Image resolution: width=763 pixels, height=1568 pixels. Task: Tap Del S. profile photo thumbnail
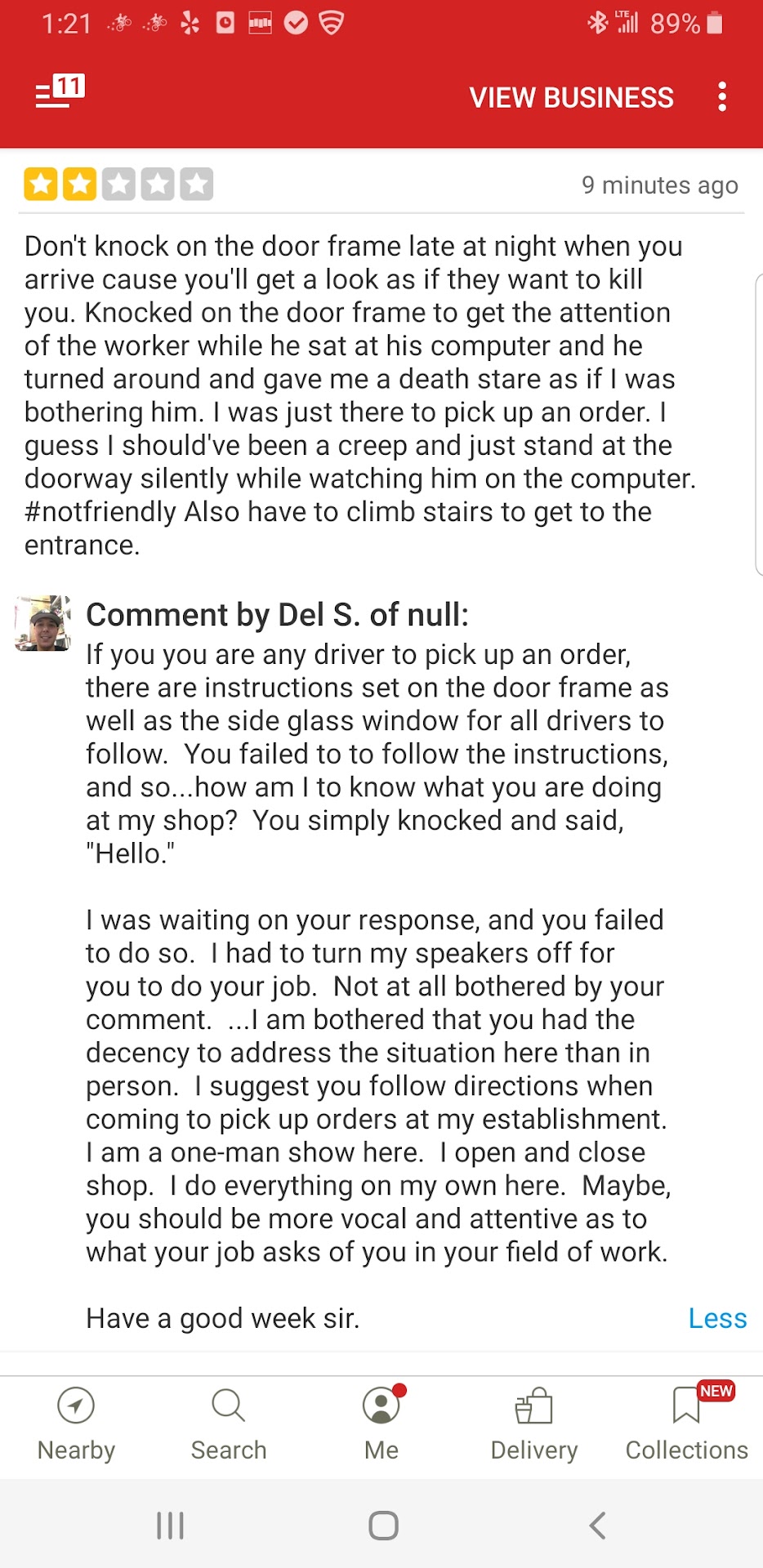click(43, 623)
